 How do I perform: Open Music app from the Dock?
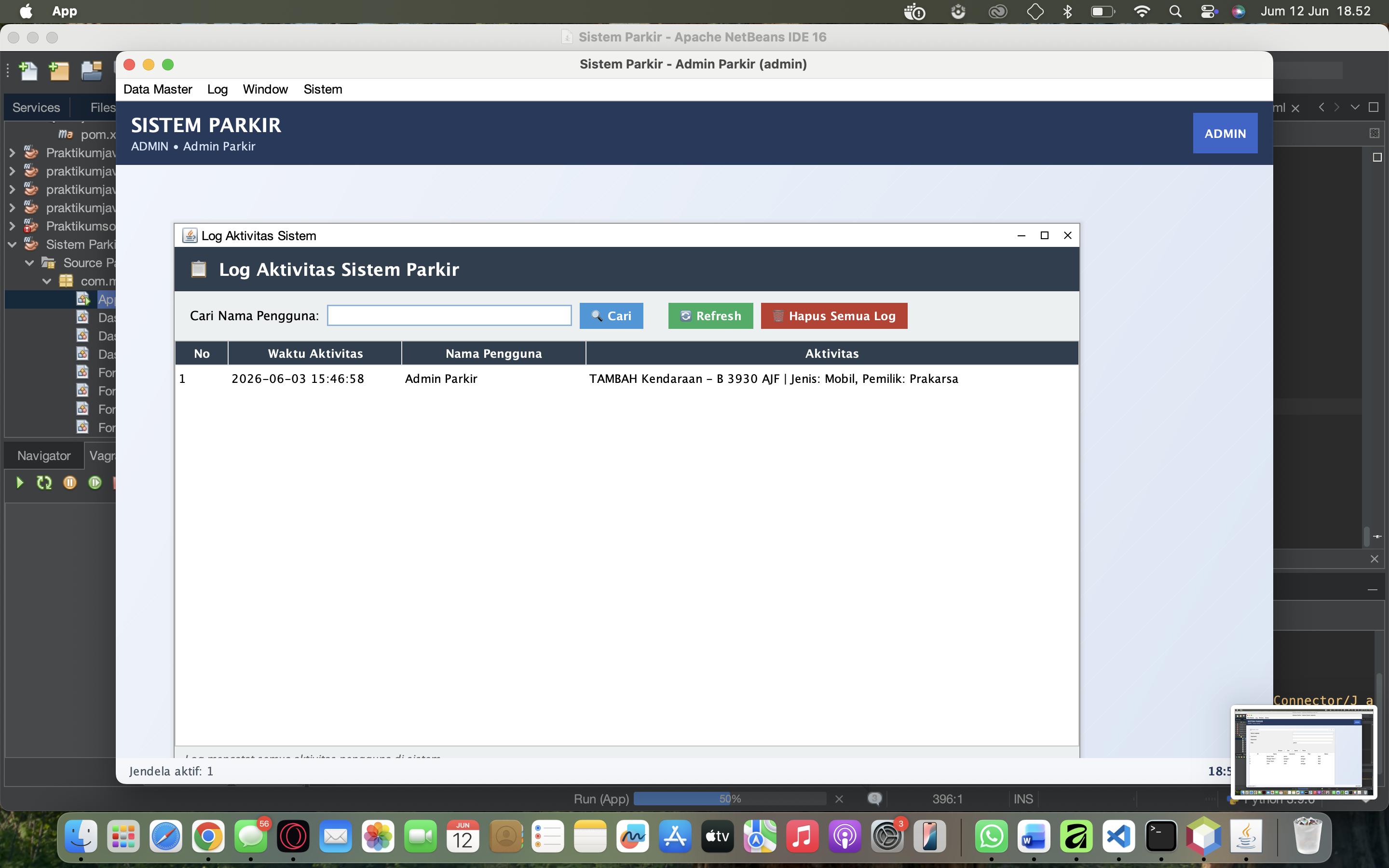click(803, 837)
